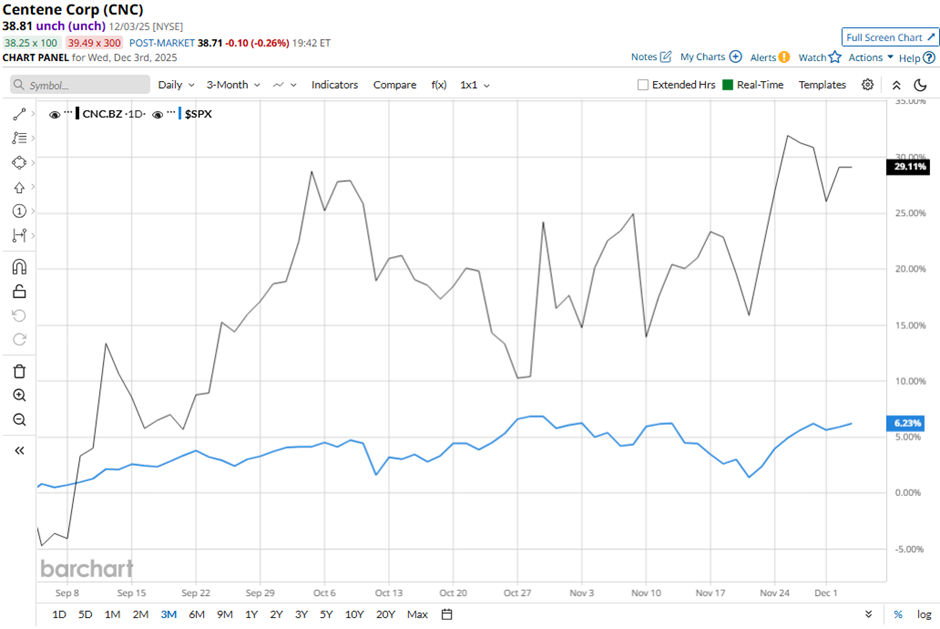The width and height of the screenshot is (940, 629).
Task: Click the black CNC.BZ color bar
Action: 77,114
